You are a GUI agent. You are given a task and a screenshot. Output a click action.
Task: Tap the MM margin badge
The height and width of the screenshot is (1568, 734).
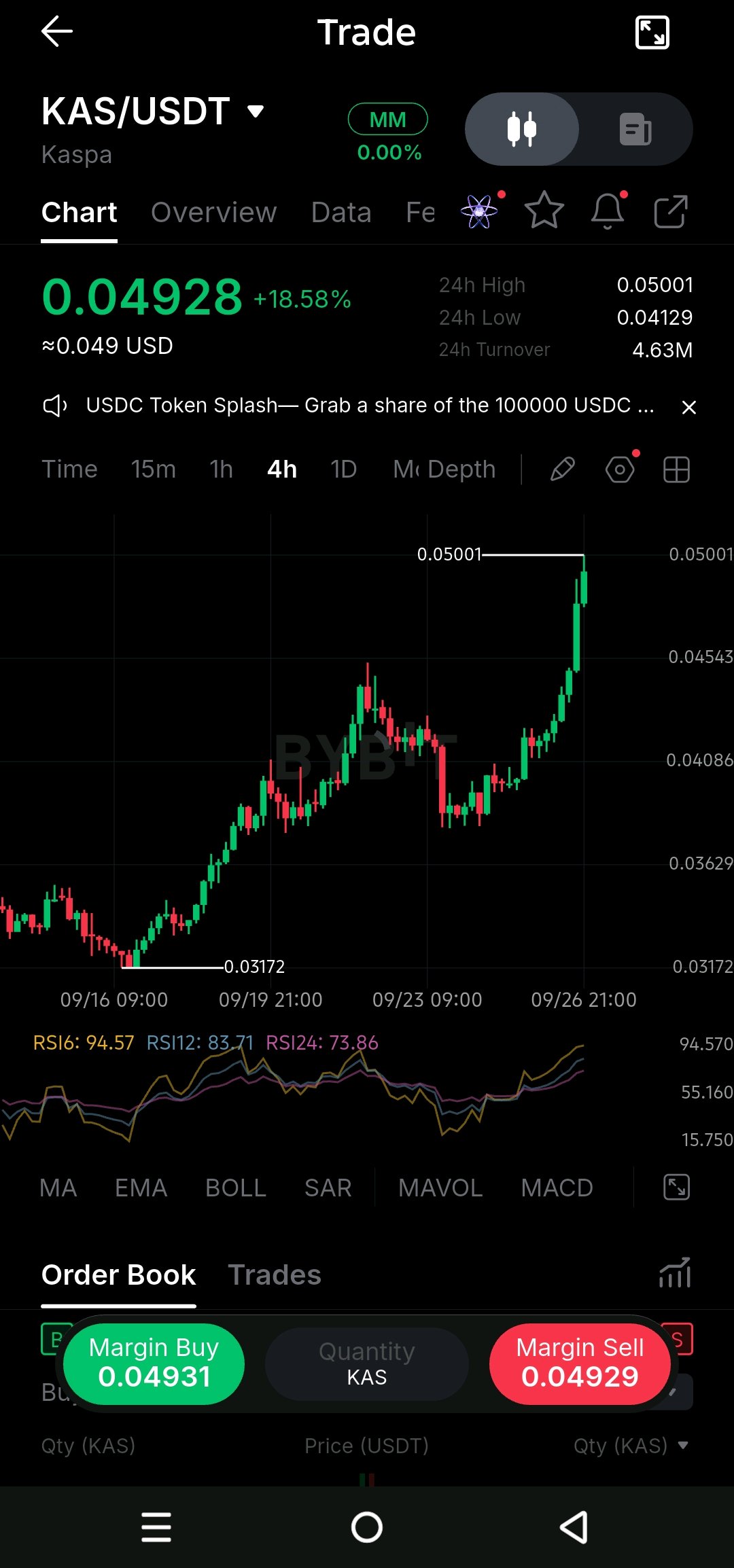pyautogui.click(x=388, y=120)
